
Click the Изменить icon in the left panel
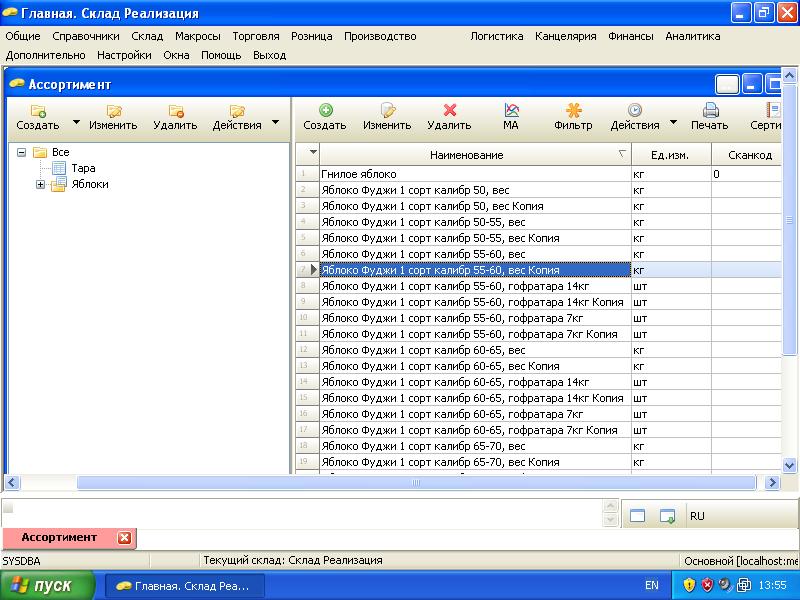click(113, 112)
